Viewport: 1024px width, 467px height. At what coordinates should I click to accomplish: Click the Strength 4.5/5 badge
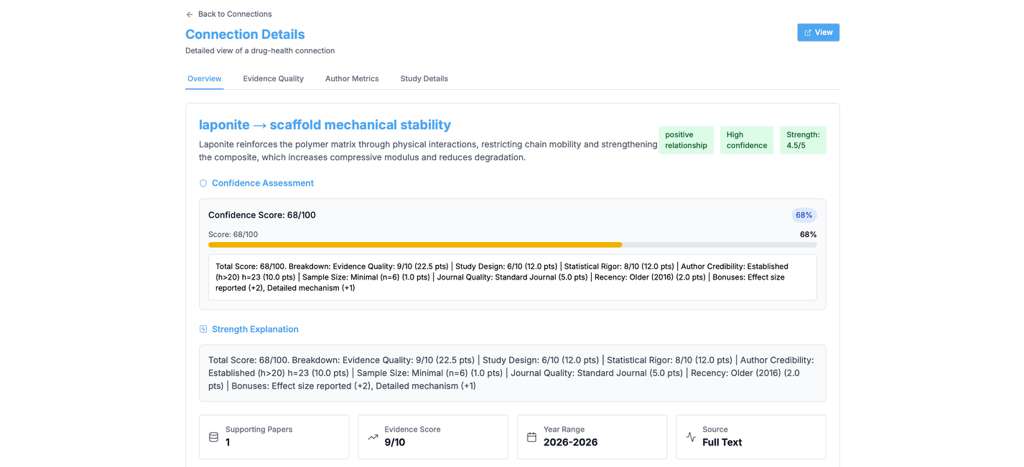click(802, 140)
